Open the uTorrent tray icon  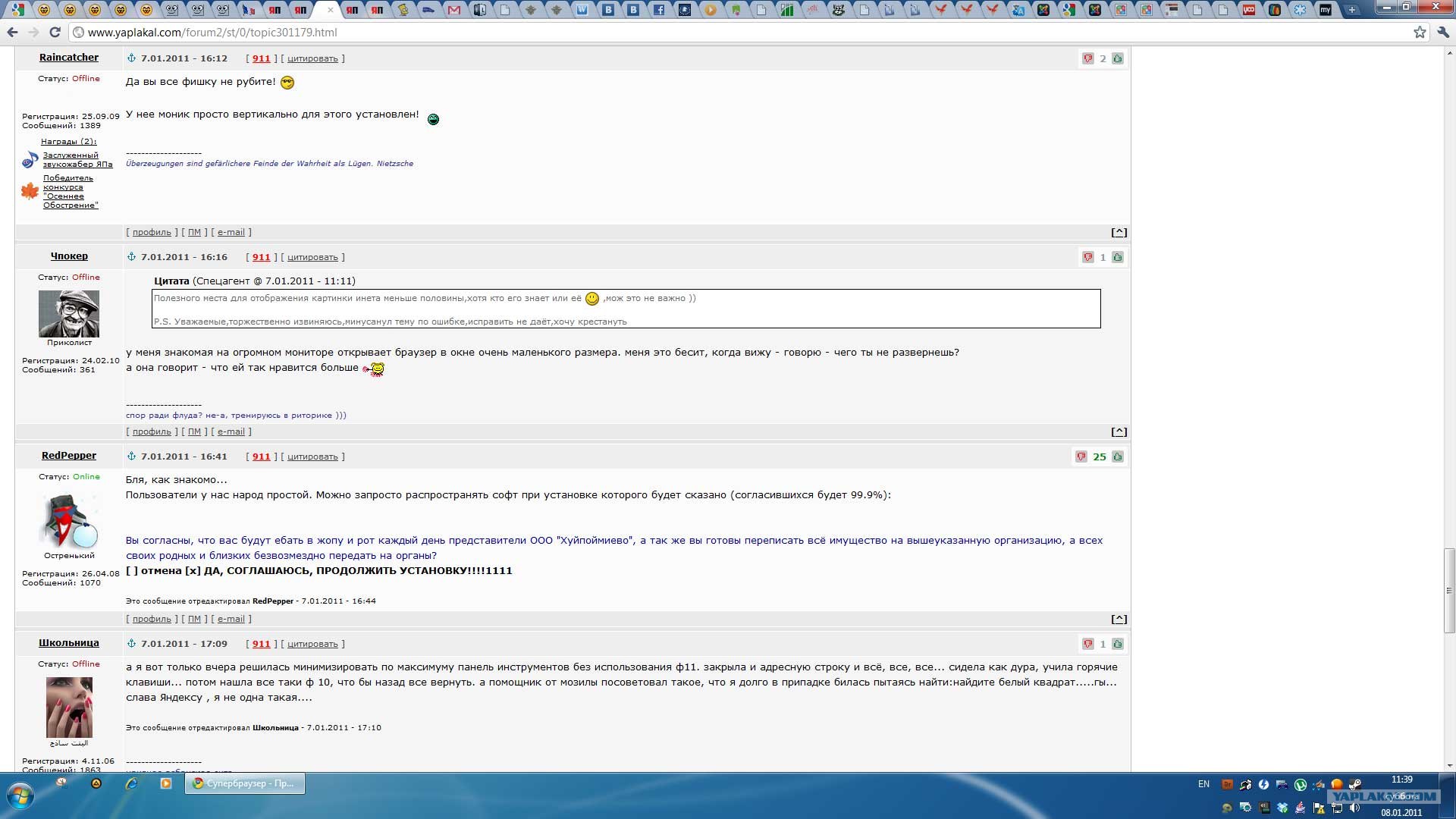tap(1301, 785)
